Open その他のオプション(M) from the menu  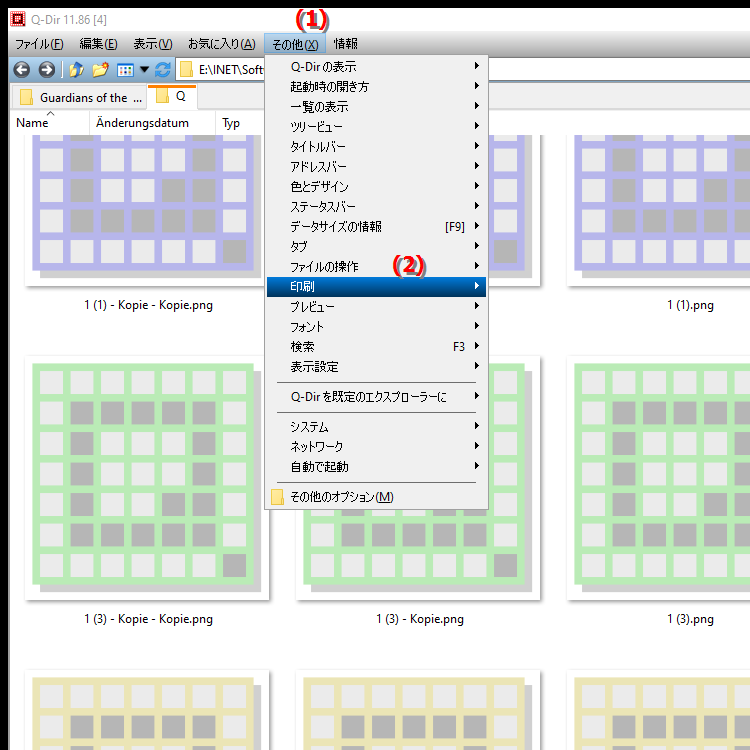tap(376, 497)
